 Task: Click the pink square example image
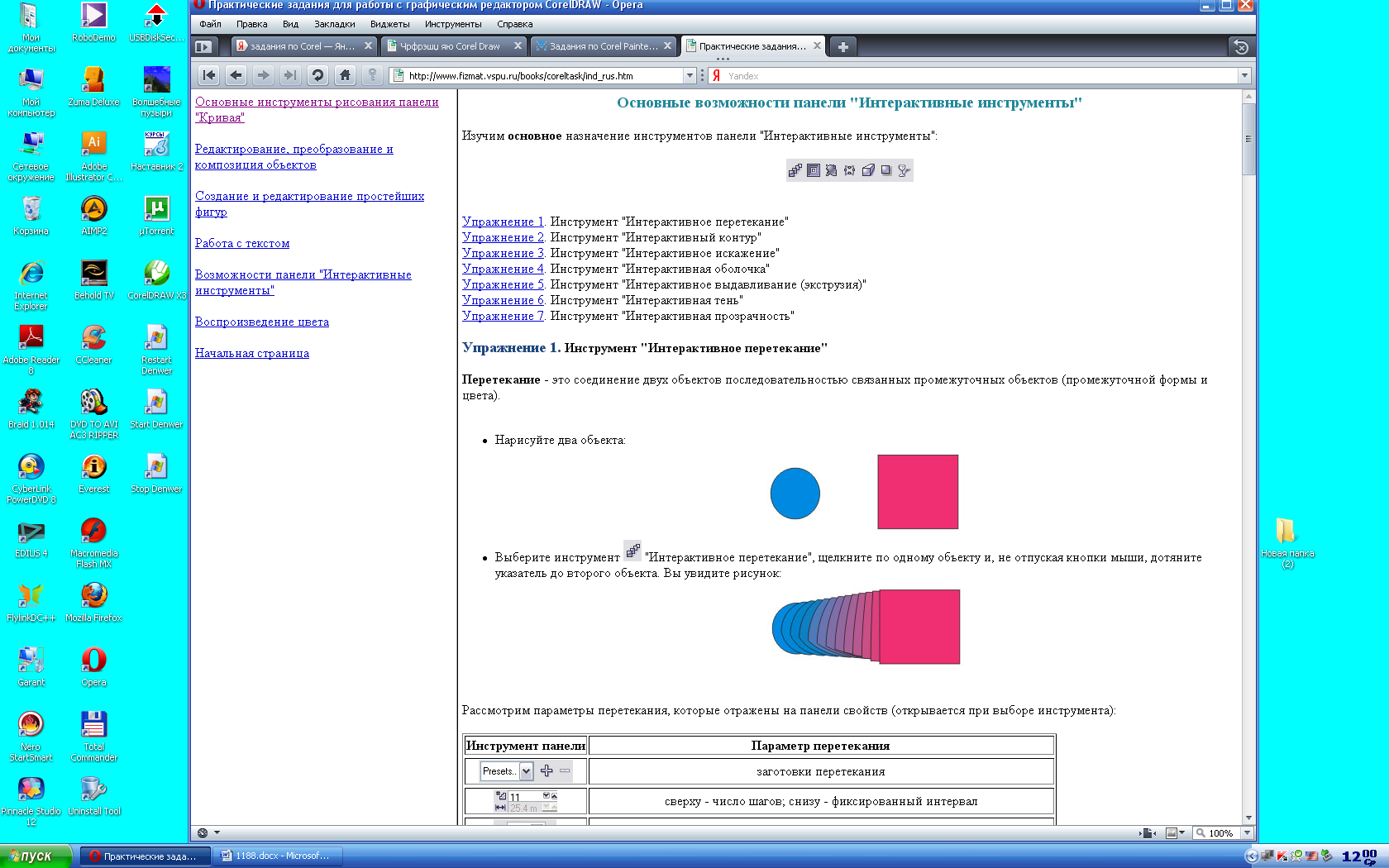[918, 492]
